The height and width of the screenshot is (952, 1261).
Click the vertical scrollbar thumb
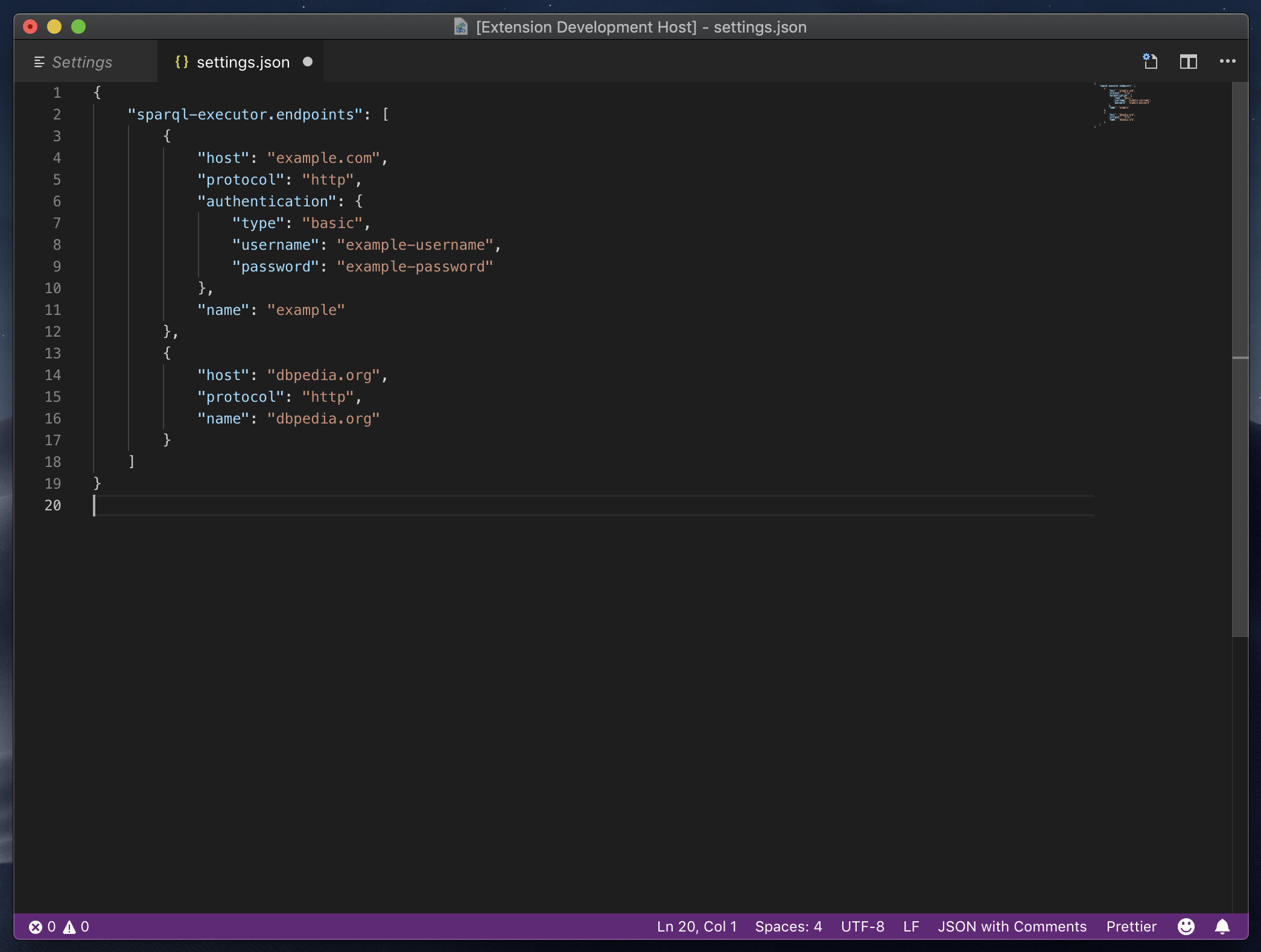1240,359
